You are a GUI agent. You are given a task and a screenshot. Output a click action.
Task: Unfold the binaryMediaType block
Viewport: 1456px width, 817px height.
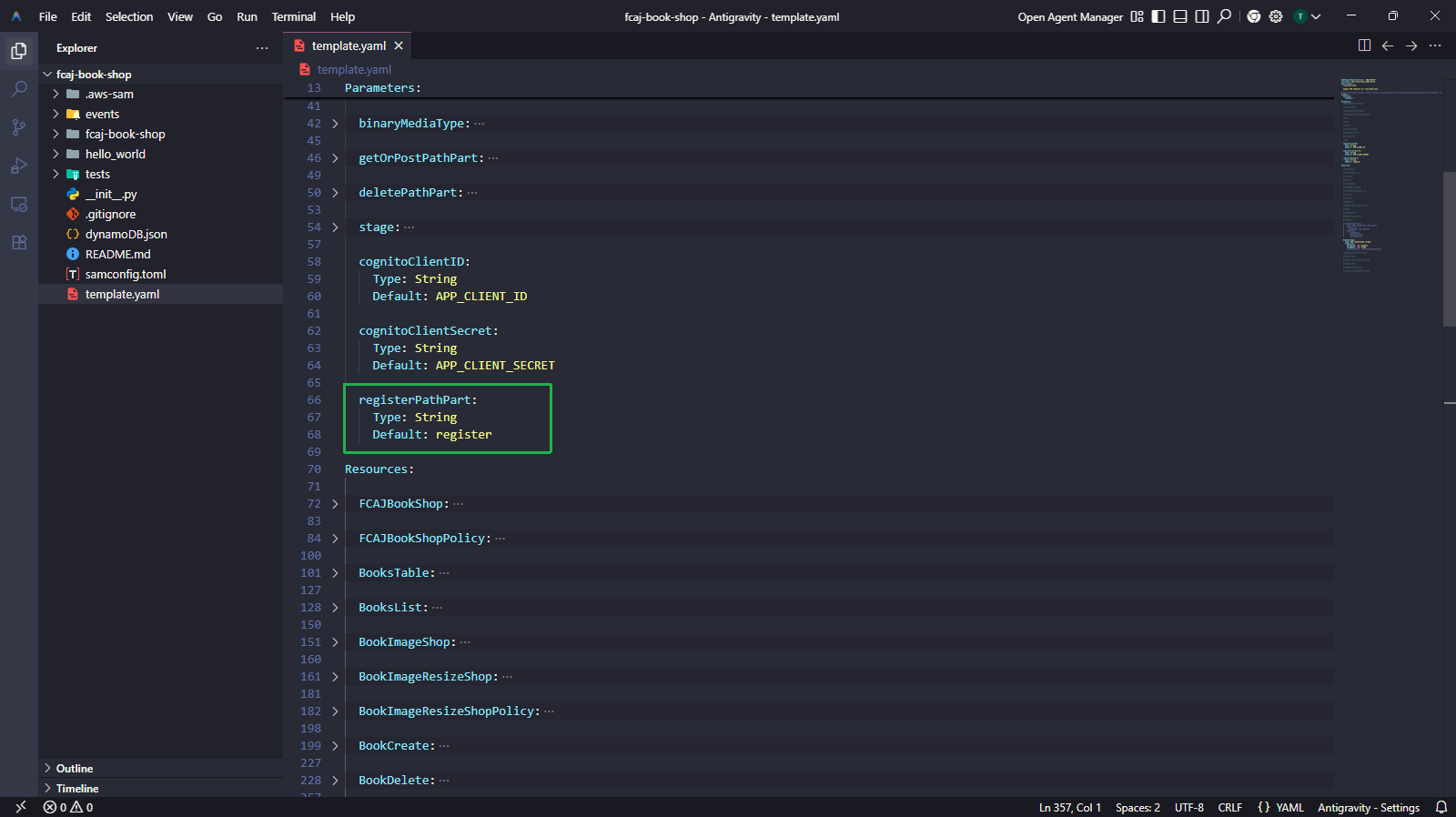335,124
